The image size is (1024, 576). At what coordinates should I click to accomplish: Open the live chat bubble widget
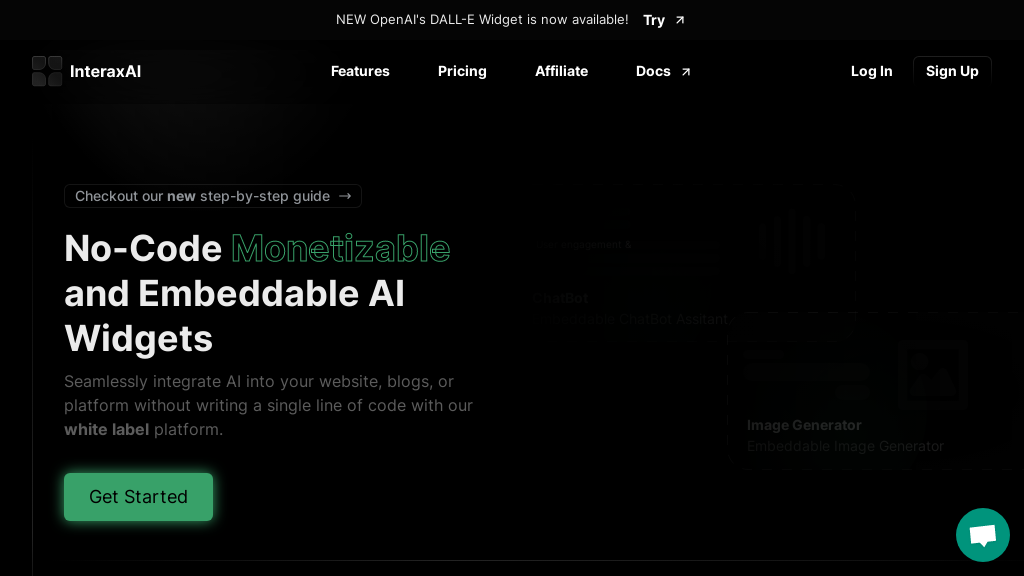(982, 535)
